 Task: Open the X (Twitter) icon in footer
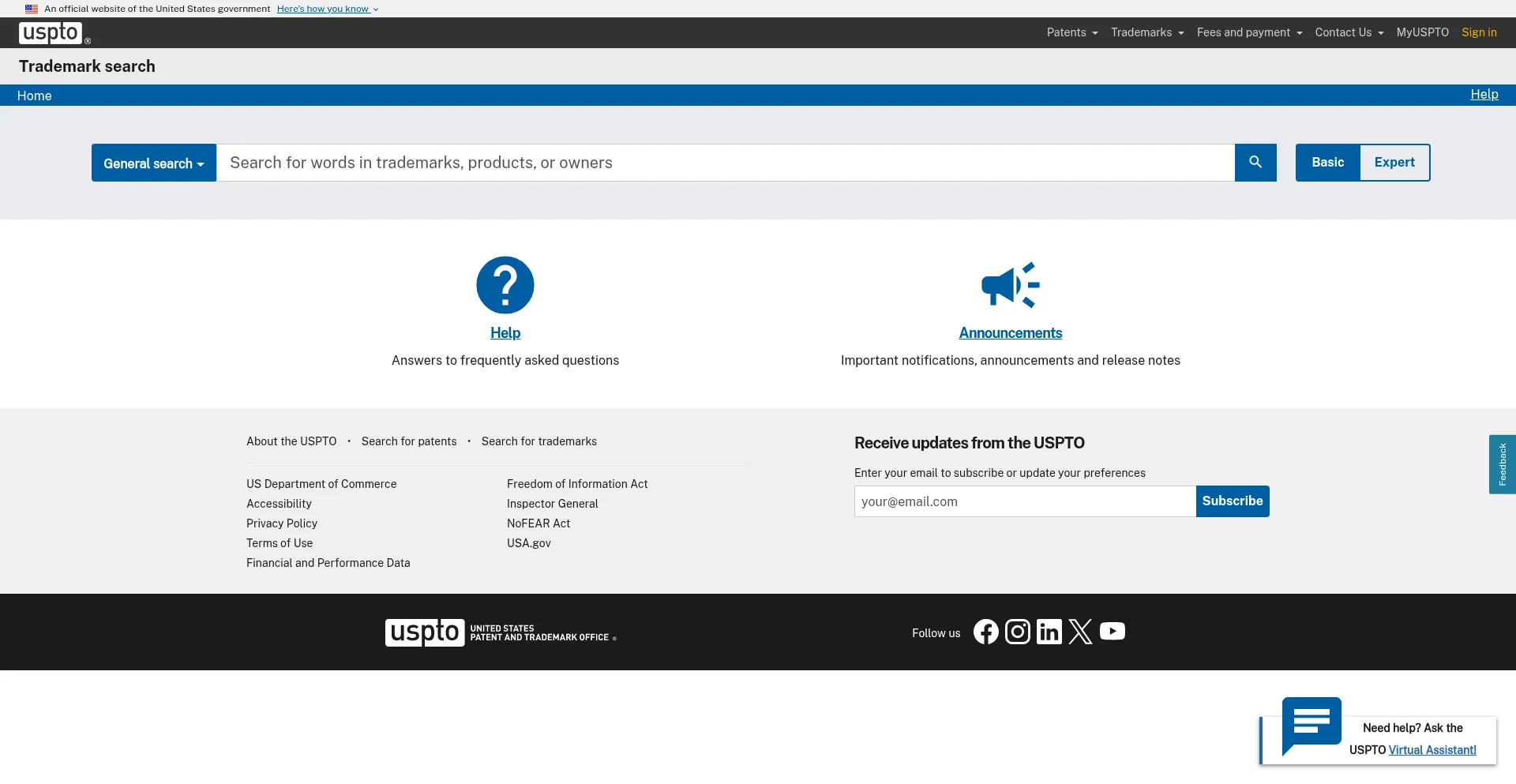(1080, 632)
